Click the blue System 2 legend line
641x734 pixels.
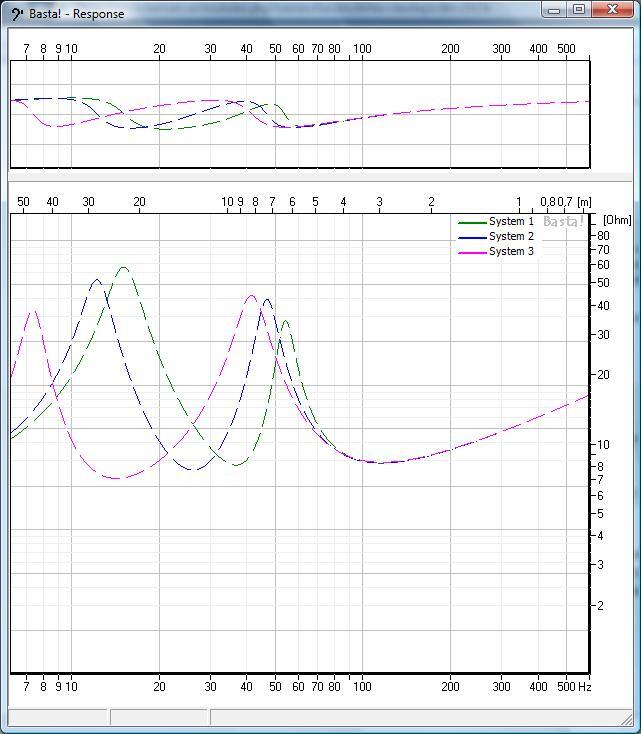point(472,237)
